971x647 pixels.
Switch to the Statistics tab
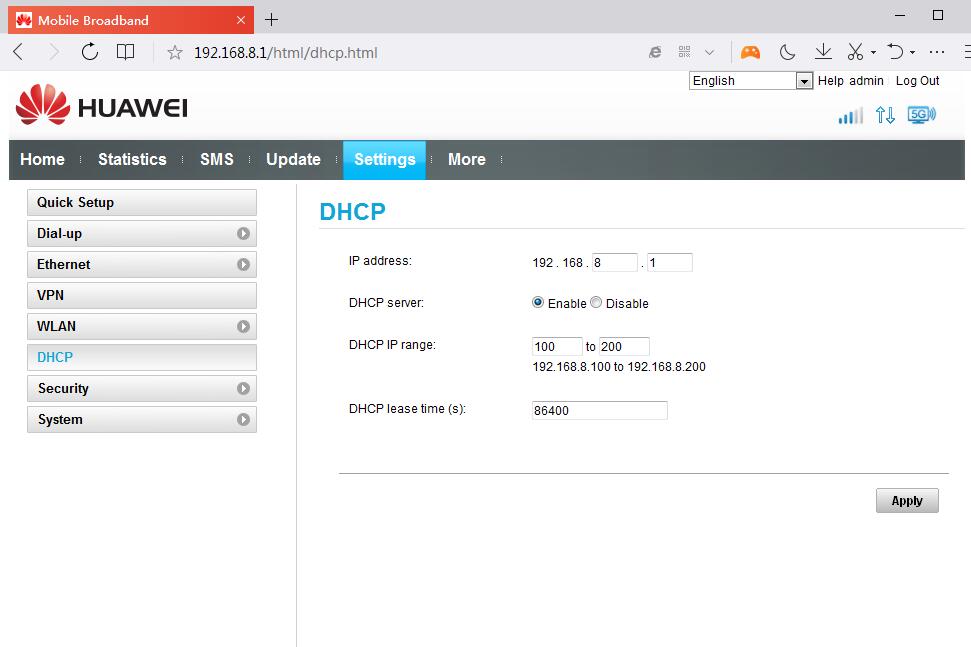[x=132, y=159]
